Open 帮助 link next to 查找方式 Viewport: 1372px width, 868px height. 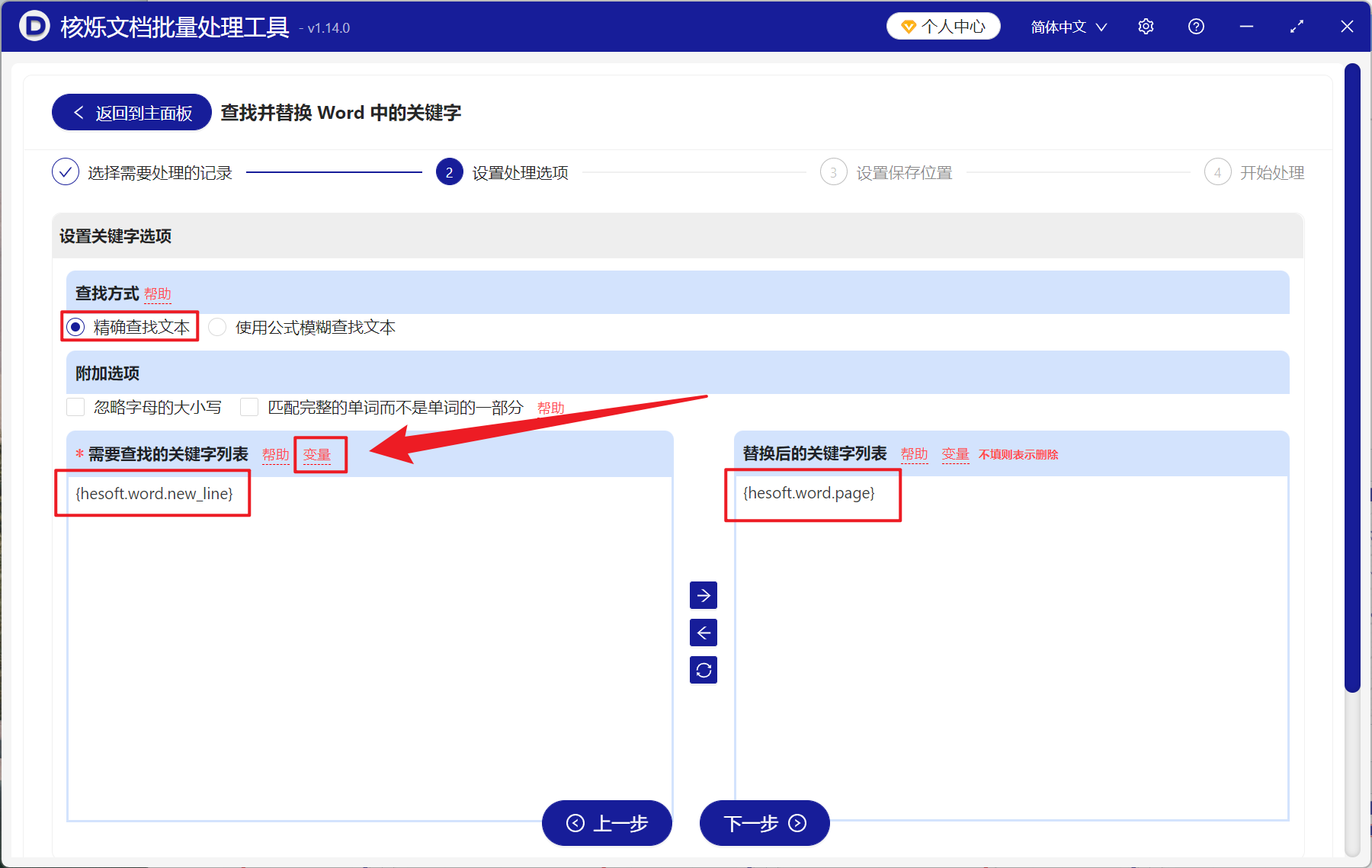(158, 294)
